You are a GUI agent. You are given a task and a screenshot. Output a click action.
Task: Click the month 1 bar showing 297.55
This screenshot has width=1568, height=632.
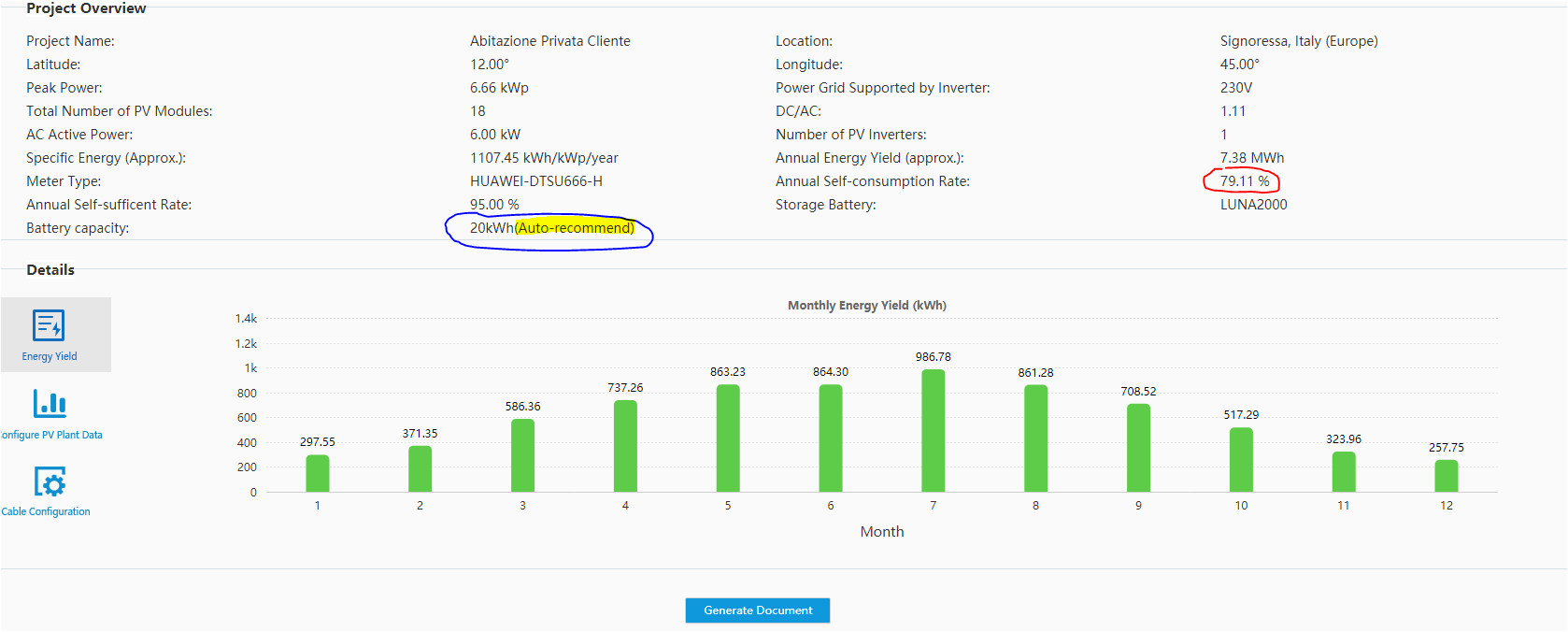pyautogui.click(x=318, y=473)
